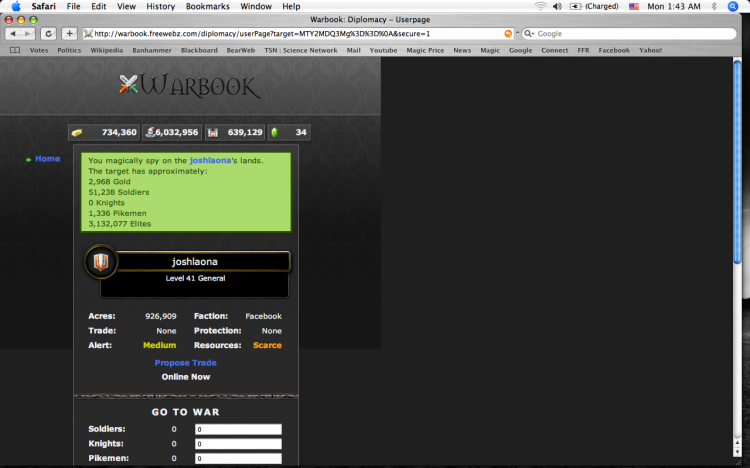This screenshot has height=468, width=750.
Task: Click the orange RSS feed icon
Action: click(508, 33)
